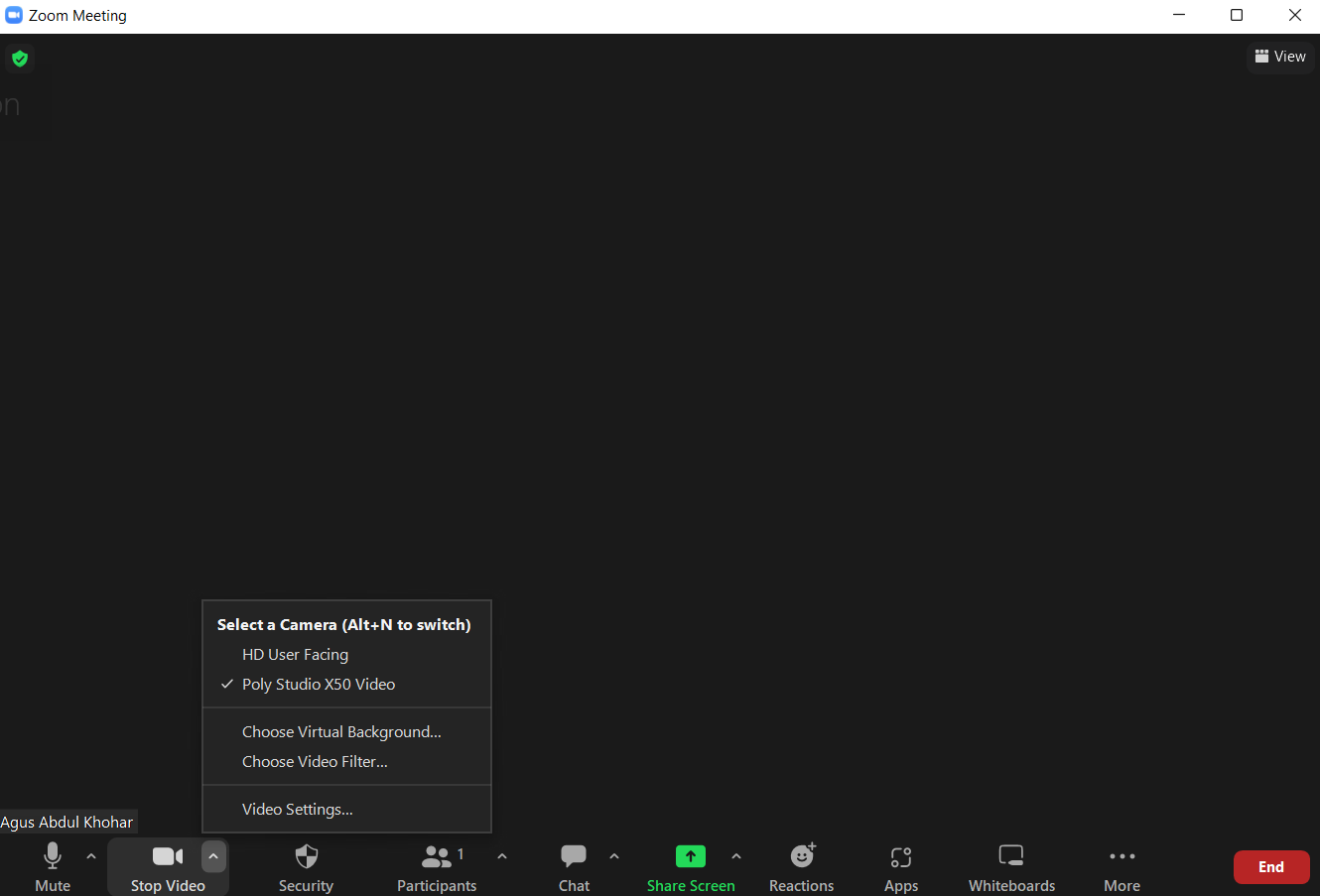Select HD User Facing camera

[346, 655]
